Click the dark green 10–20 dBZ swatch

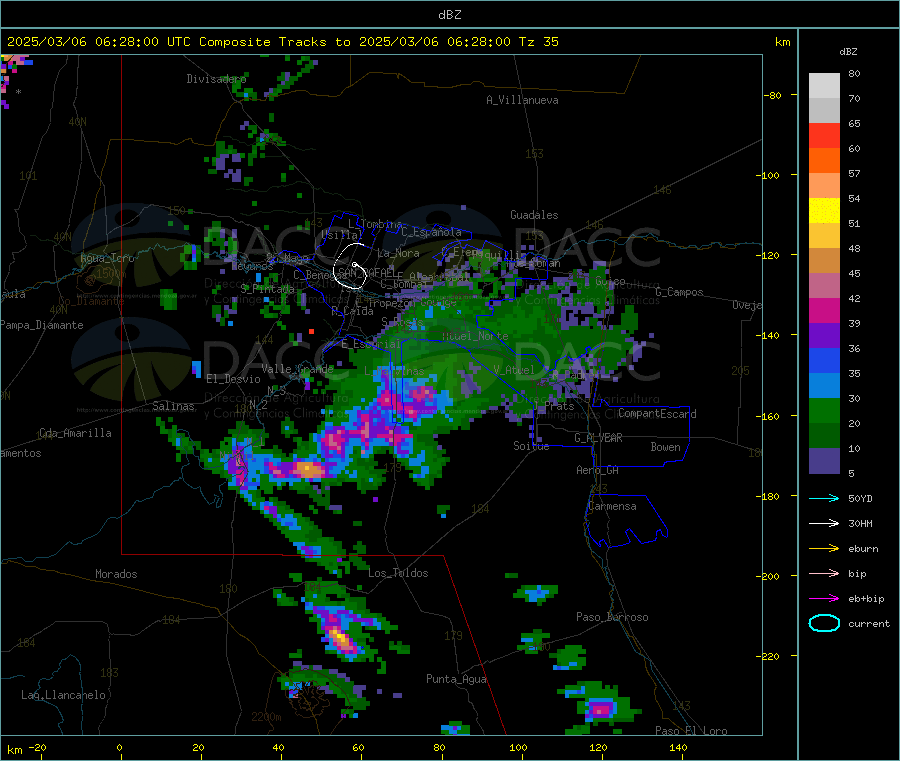pyautogui.click(x=824, y=436)
